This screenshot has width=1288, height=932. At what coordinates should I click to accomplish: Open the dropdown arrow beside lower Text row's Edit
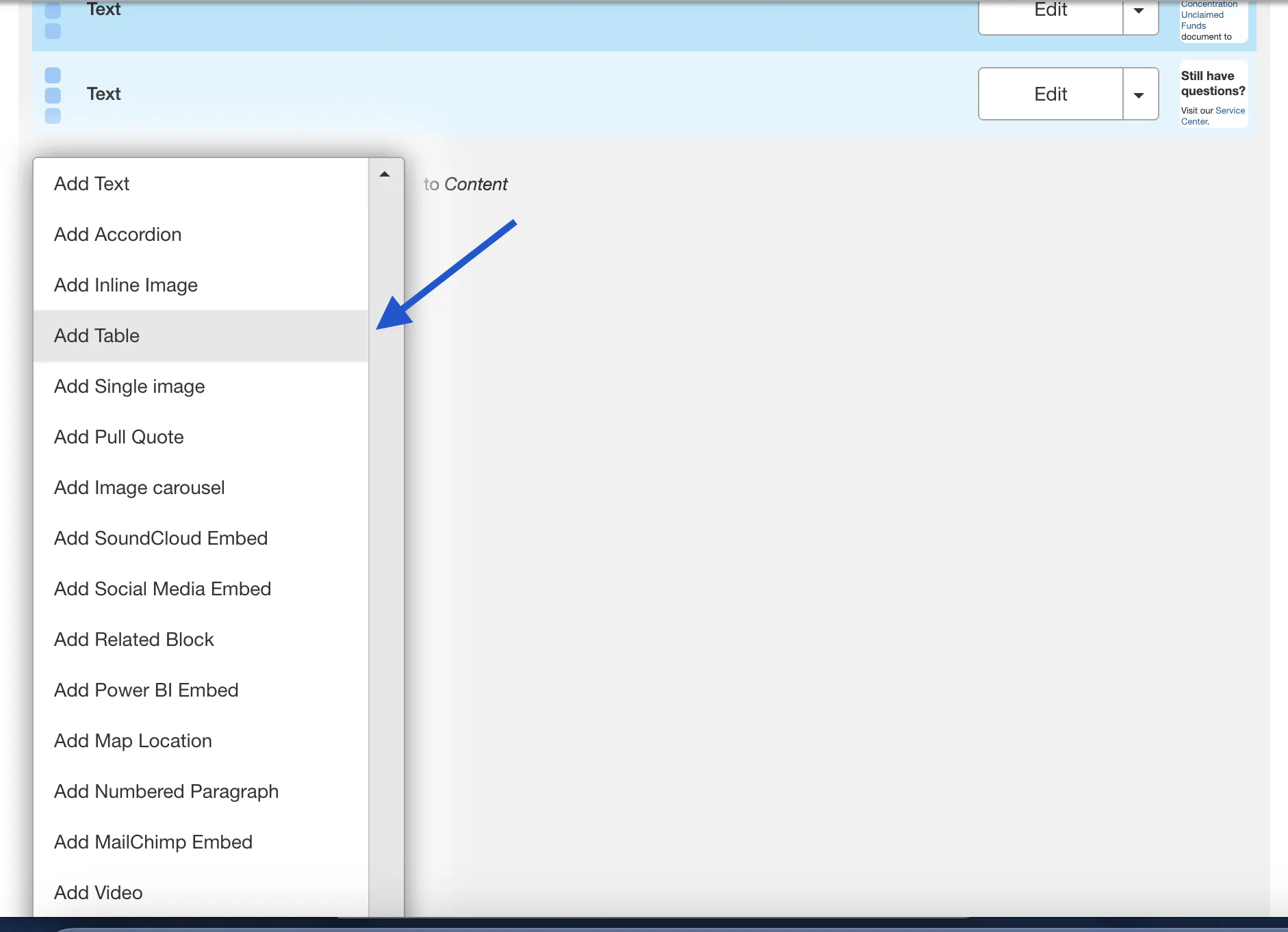[x=1140, y=94]
